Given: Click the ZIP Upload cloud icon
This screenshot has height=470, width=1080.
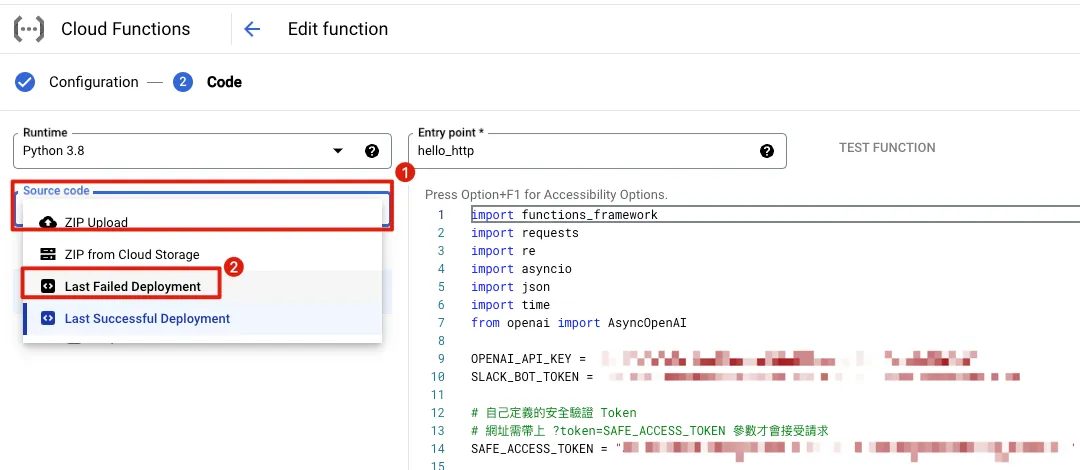Looking at the screenshot, I should 47,222.
